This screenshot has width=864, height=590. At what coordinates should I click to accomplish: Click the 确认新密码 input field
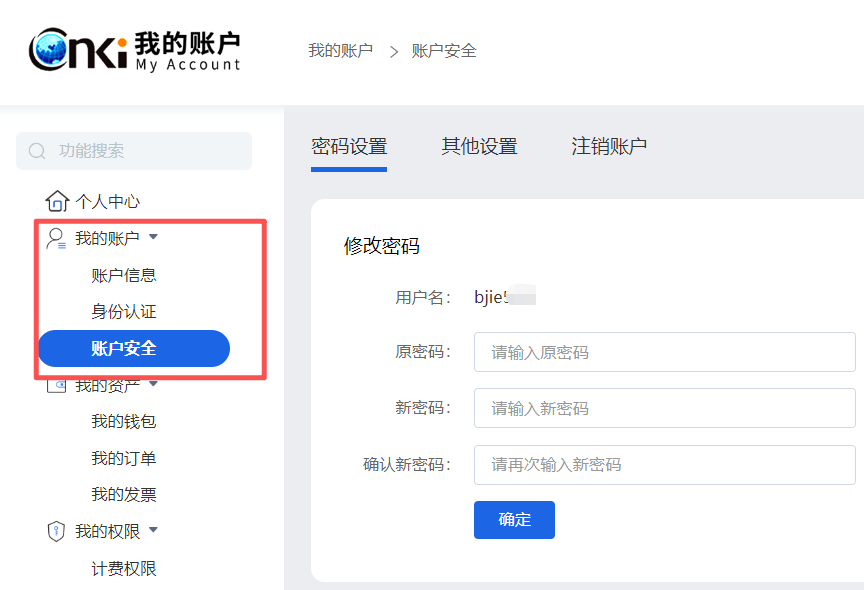[x=664, y=464]
